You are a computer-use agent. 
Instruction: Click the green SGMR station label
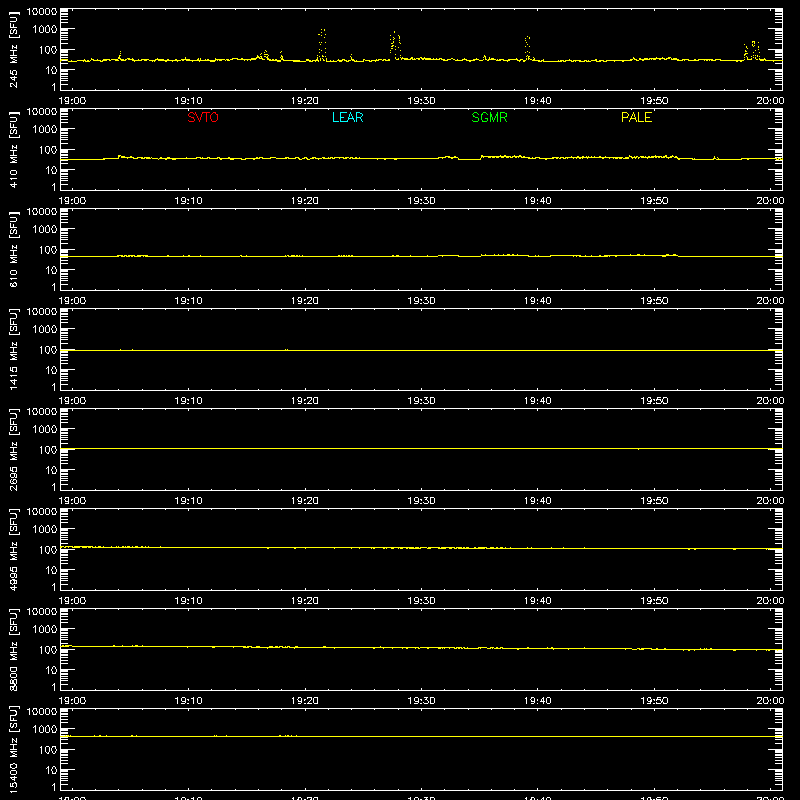(x=489, y=117)
